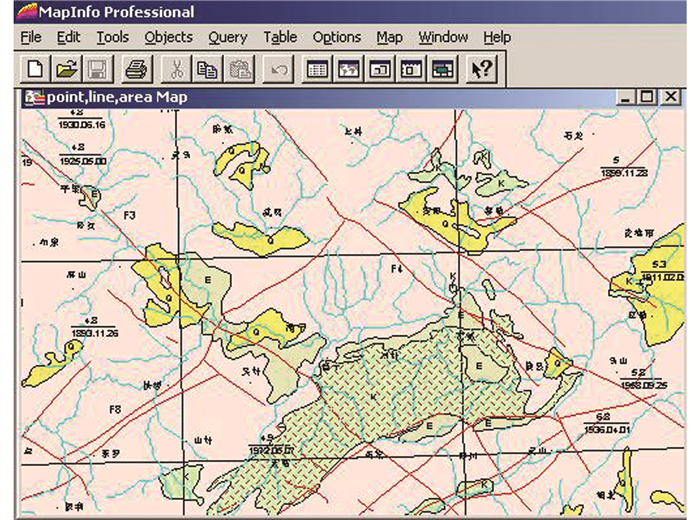Open the Query menu
This screenshot has width=700, height=520.
tap(227, 37)
